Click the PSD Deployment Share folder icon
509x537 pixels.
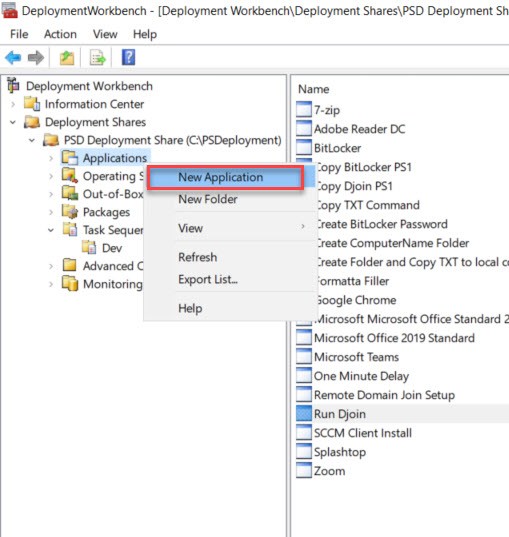(51, 140)
